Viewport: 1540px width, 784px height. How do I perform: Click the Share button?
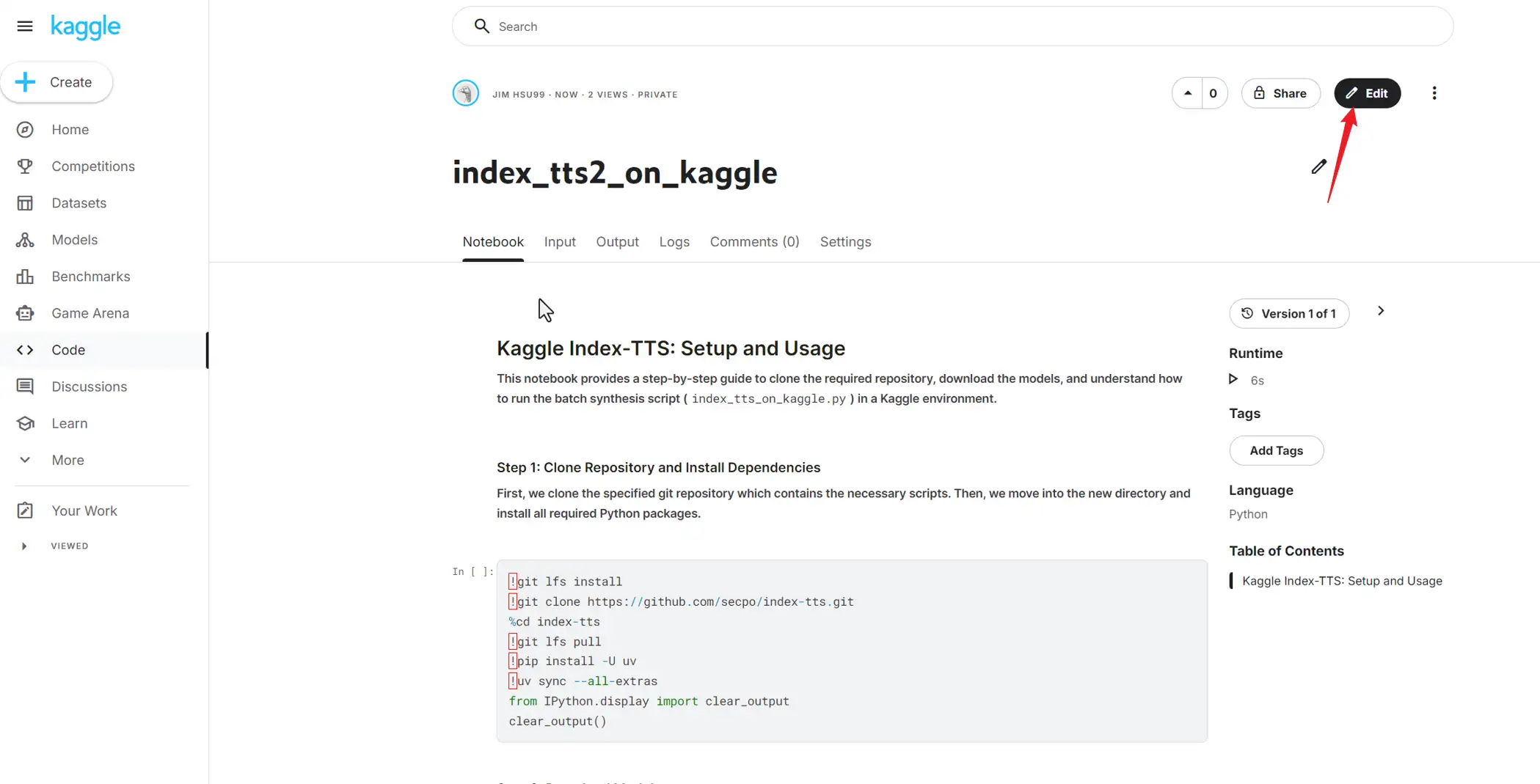pyautogui.click(x=1280, y=93)
